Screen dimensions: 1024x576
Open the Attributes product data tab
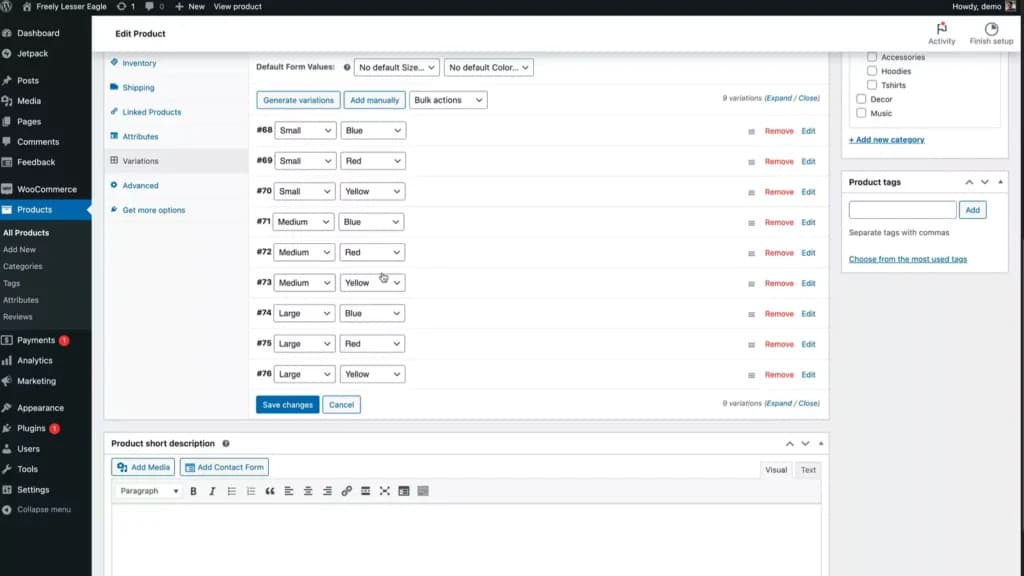140,136
